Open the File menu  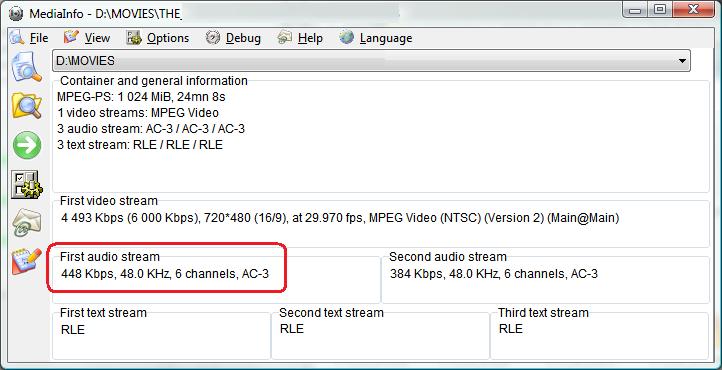(x=39, y=38)
